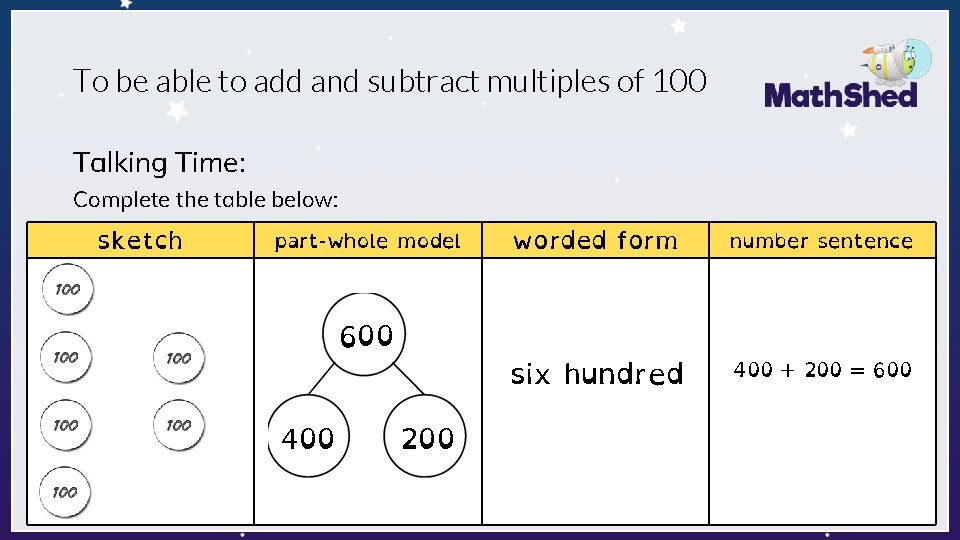Screen dimensions: 960x540
Task: Click the Complete the table below instruction
Action: (206, 200)
